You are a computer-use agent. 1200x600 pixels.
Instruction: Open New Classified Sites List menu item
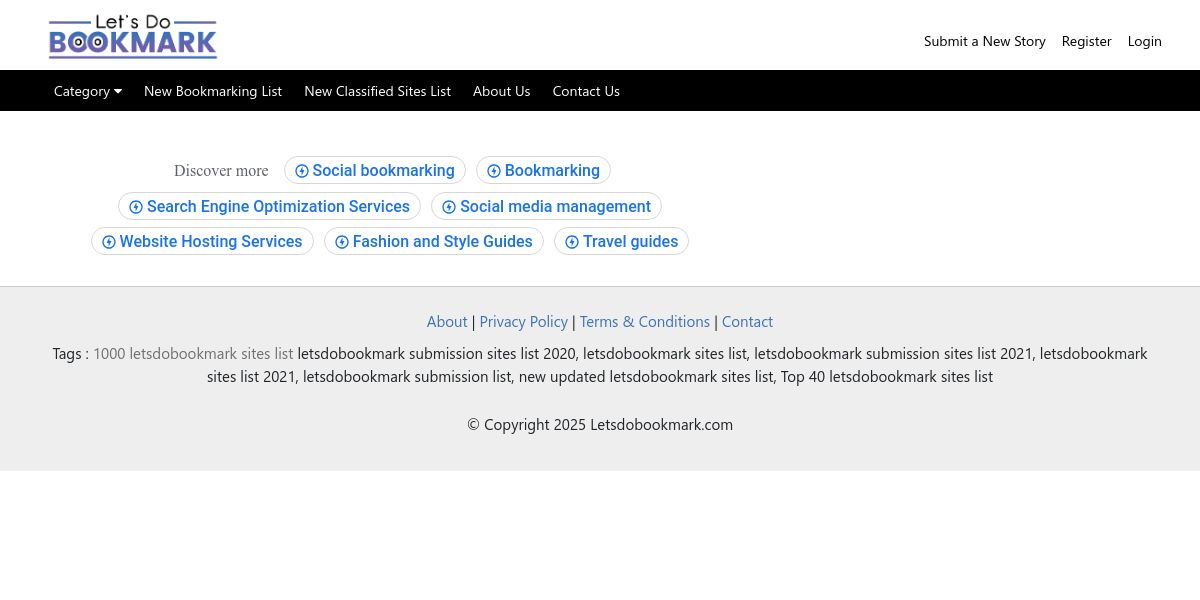click(378, 91)
